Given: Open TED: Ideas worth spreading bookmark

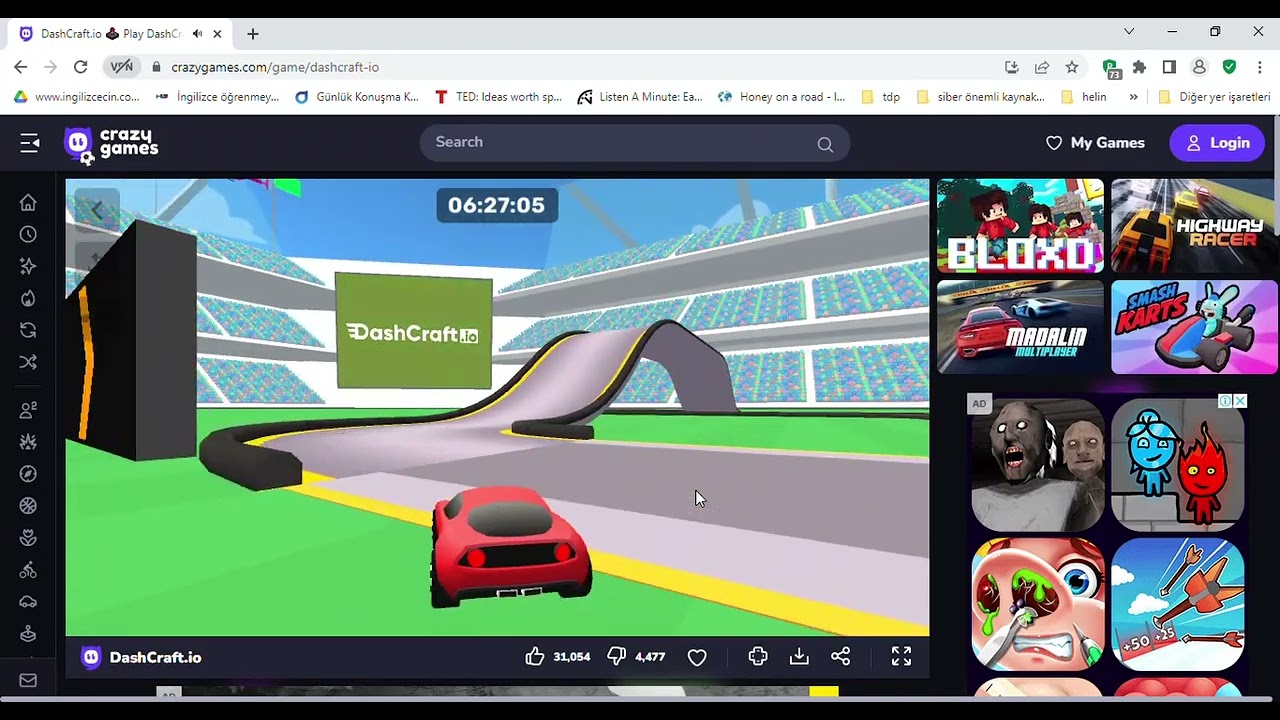Looking at the screenshot, I should click(x=498, y=97).
